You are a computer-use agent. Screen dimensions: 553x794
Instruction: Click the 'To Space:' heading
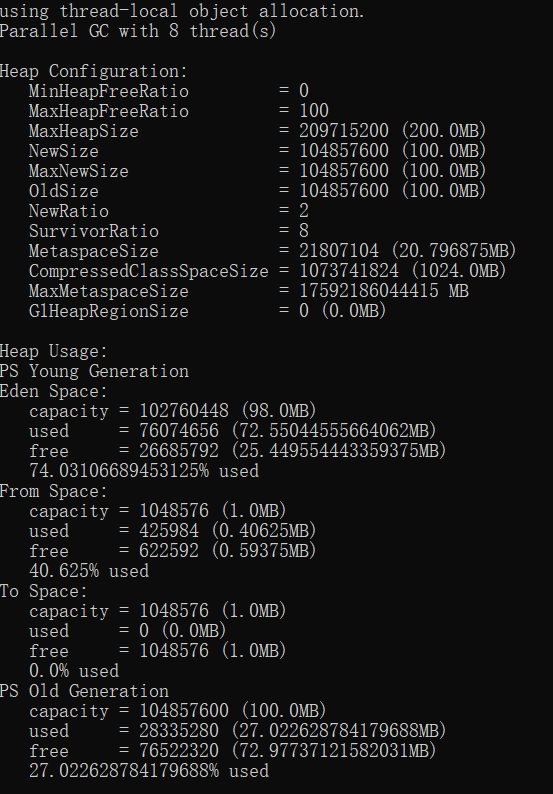coord(44,591)
